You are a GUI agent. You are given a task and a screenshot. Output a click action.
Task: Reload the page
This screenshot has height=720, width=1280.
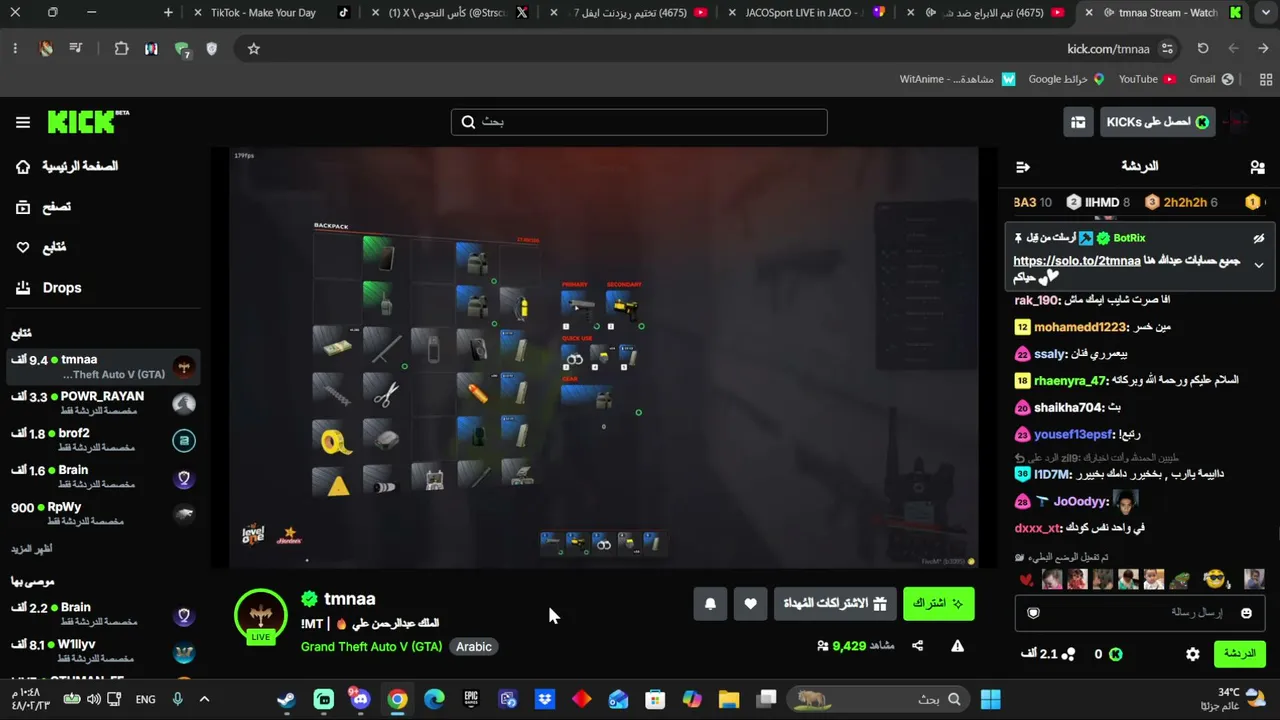pyautogui.click(x=1203, y=48)
